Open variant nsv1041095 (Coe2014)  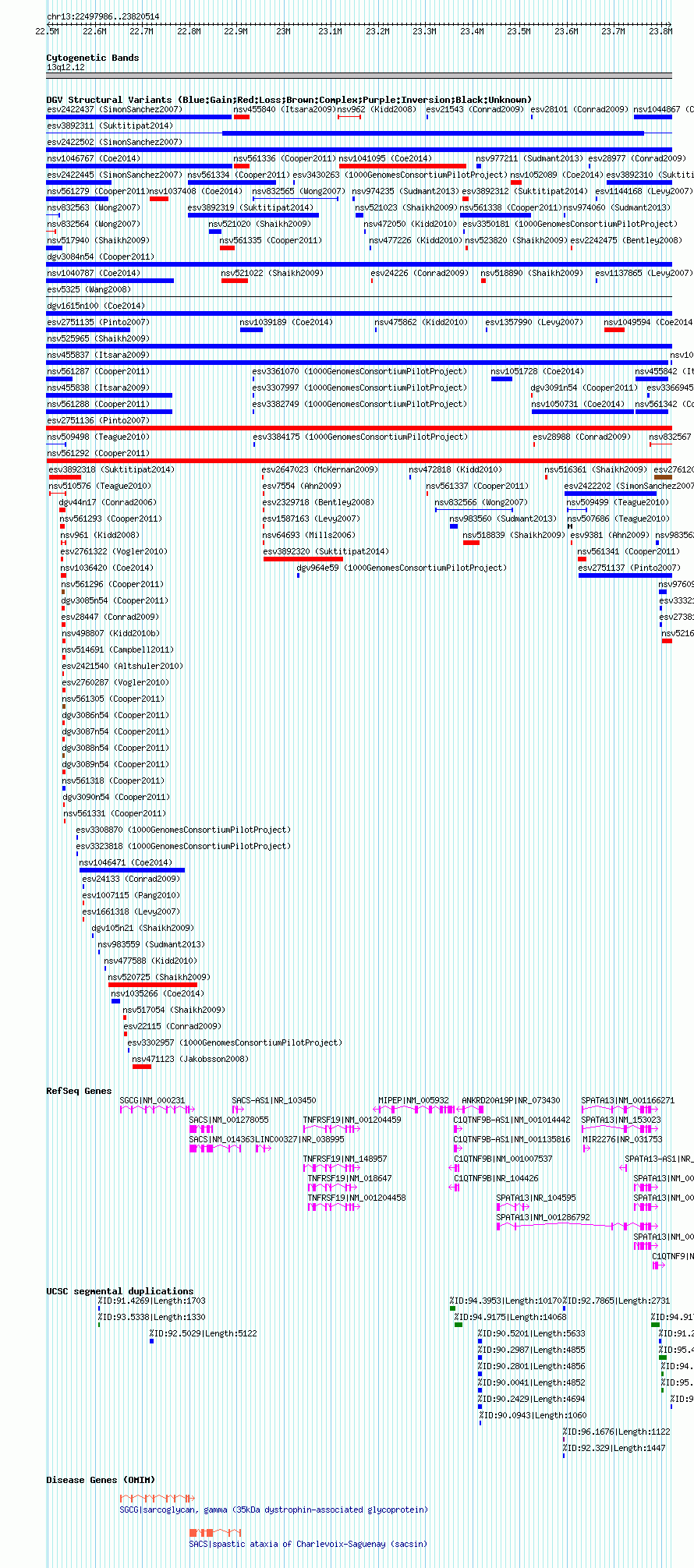[385, 158]
